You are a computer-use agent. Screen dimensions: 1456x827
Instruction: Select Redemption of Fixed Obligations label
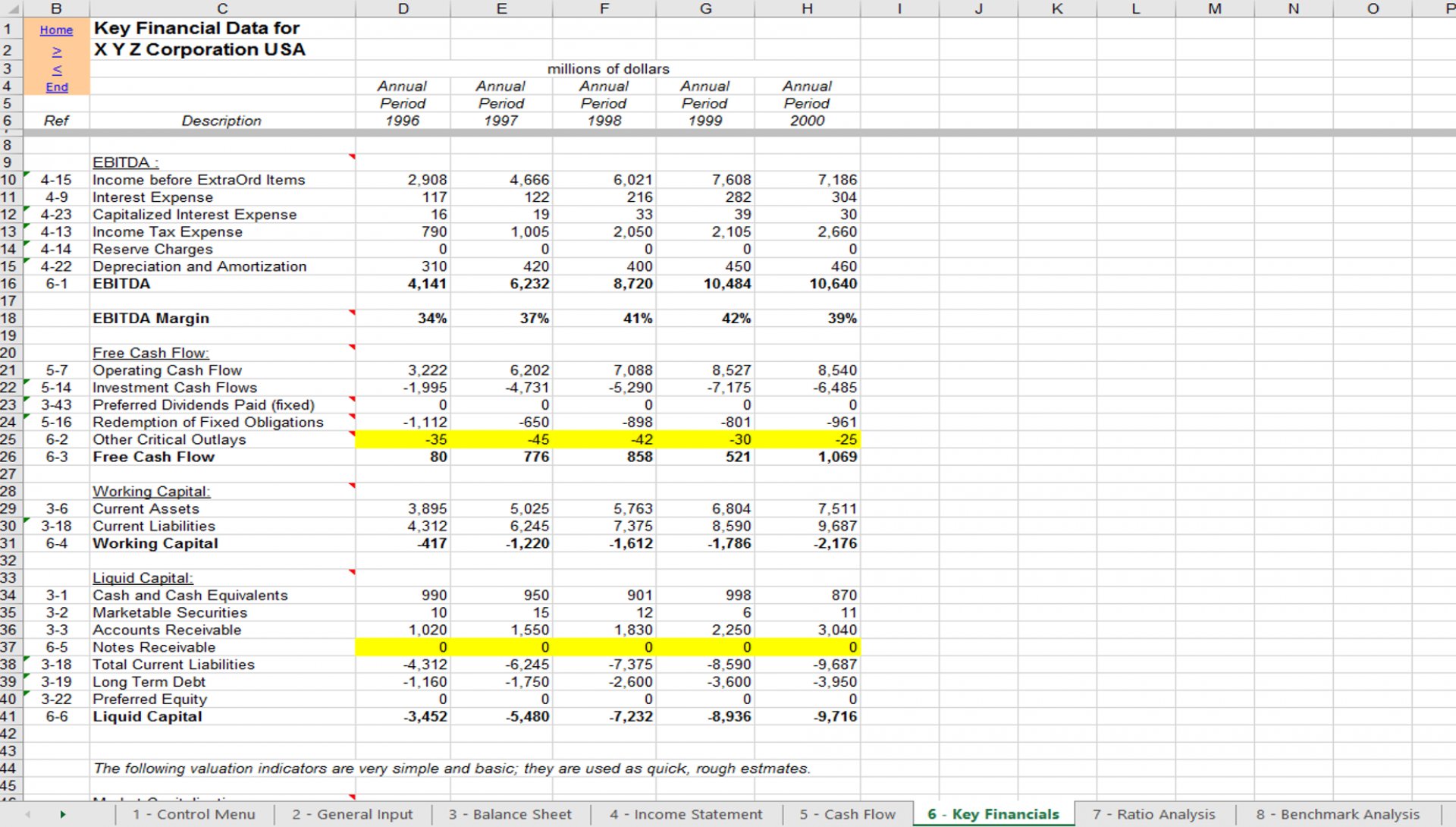tap(222, 422)
